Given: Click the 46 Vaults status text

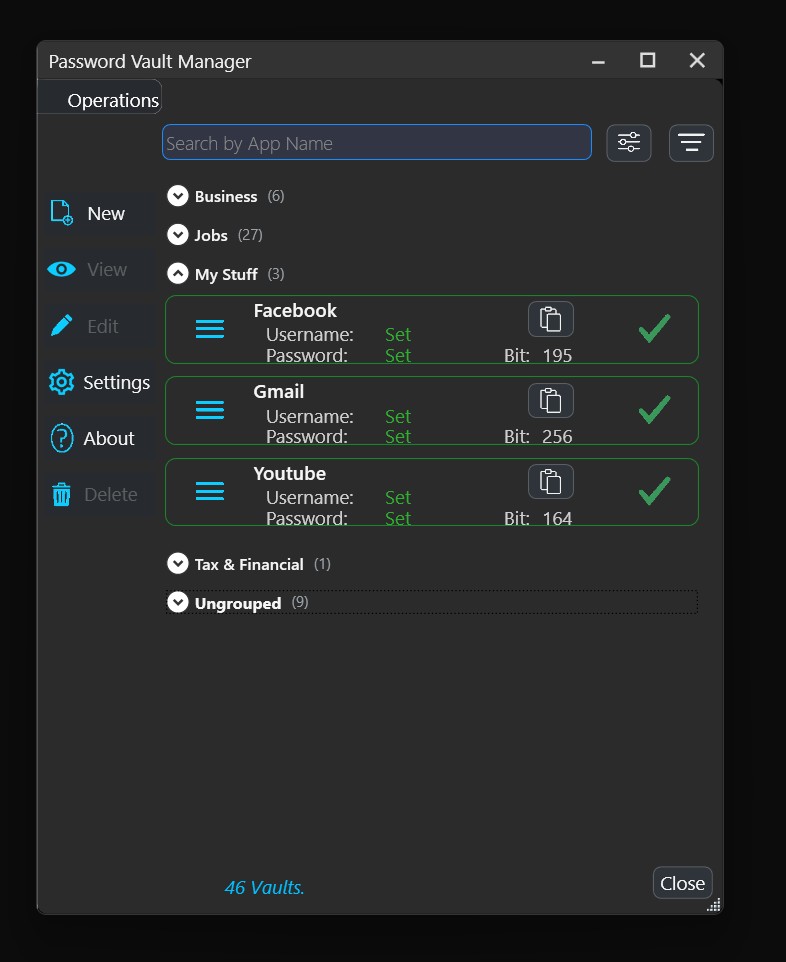Looking at the screenshot, I should click(x=264, y=887).
